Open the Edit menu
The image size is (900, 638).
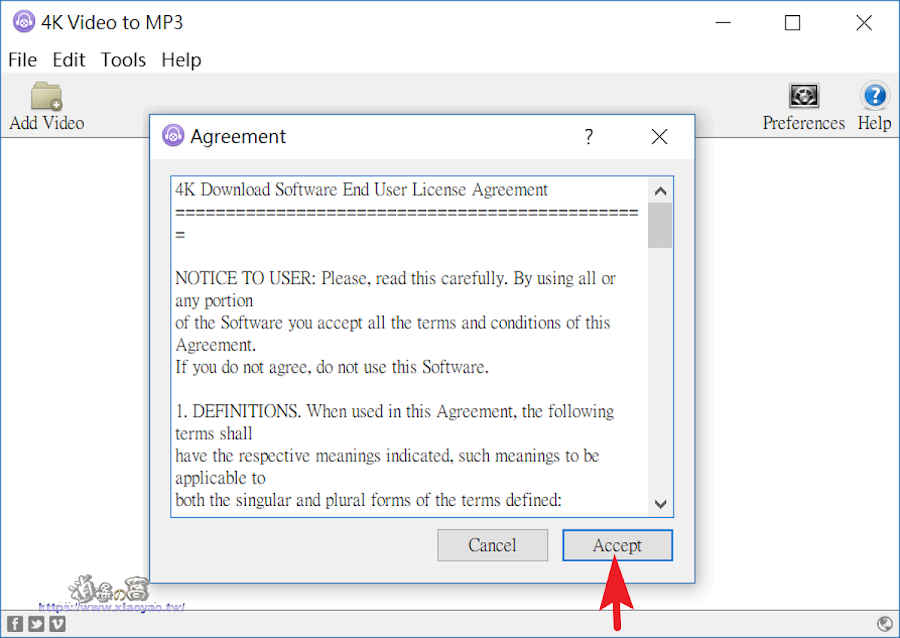[68, 60]
